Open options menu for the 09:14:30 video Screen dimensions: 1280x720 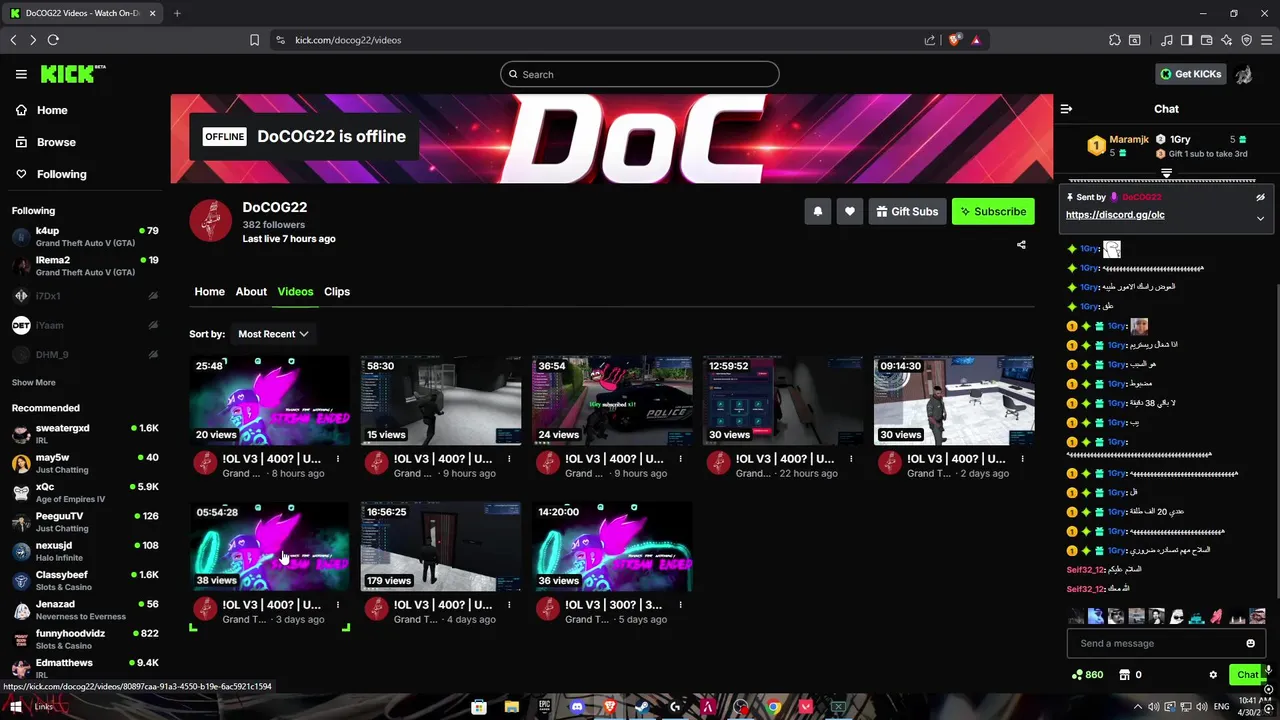(x=1022, y=459)
